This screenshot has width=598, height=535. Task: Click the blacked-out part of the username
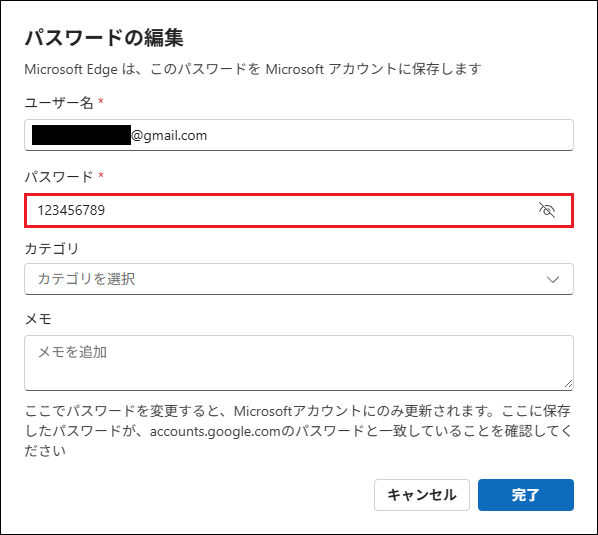(x=81, y=135)
